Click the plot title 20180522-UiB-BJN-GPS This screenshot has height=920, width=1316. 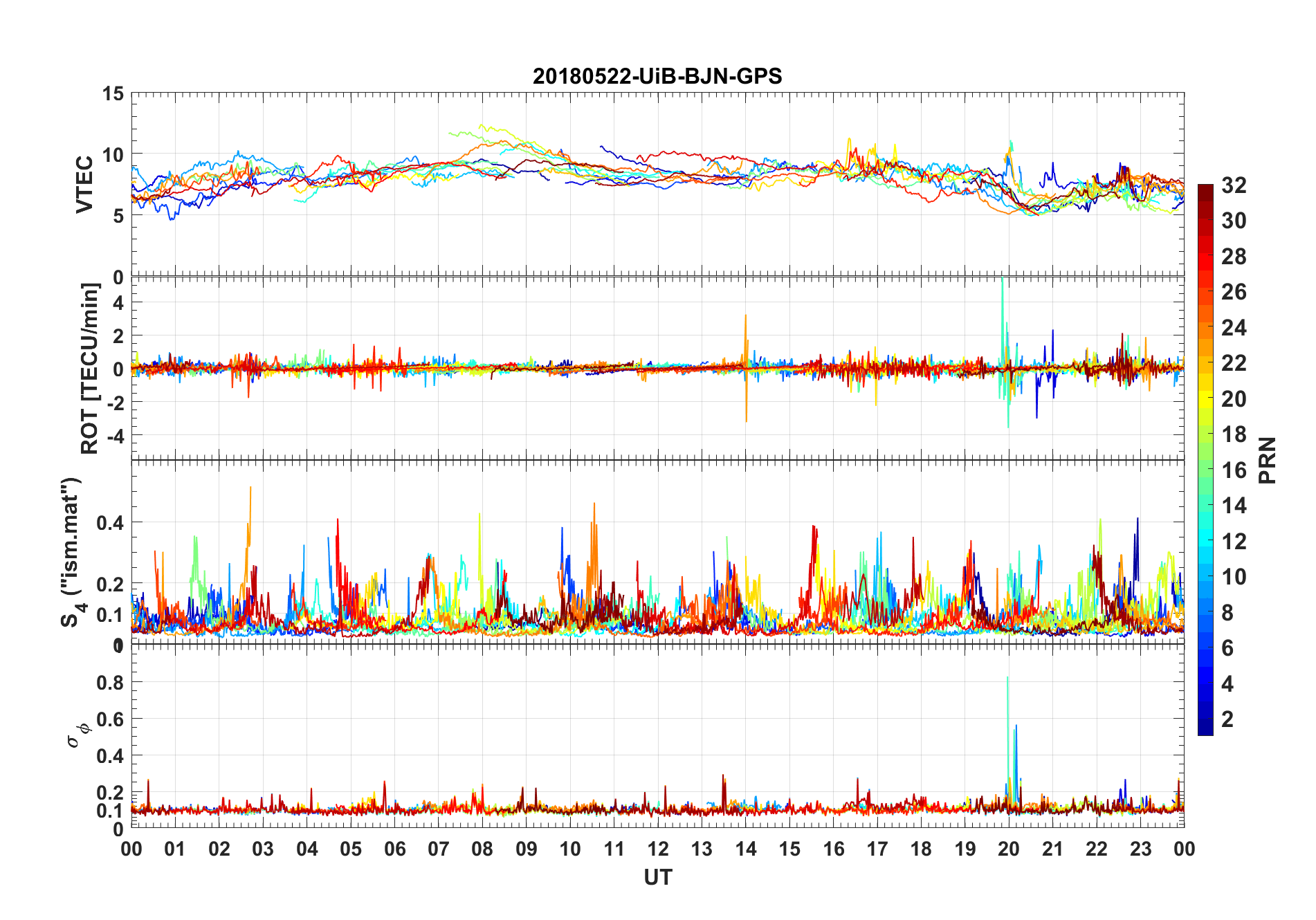[657, 76]
